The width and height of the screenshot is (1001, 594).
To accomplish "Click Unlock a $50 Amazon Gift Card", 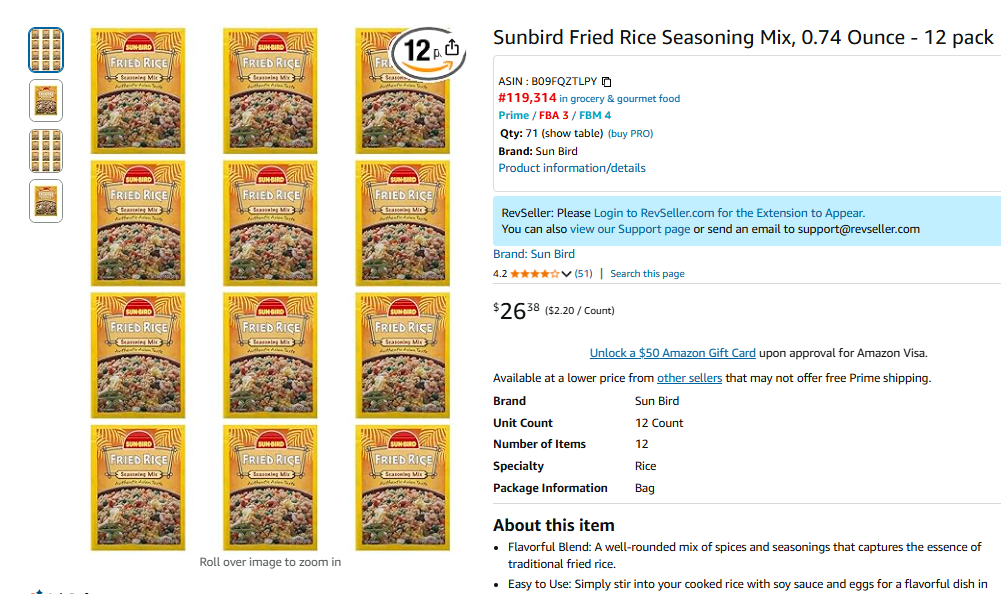I will (x=672, y=353).
